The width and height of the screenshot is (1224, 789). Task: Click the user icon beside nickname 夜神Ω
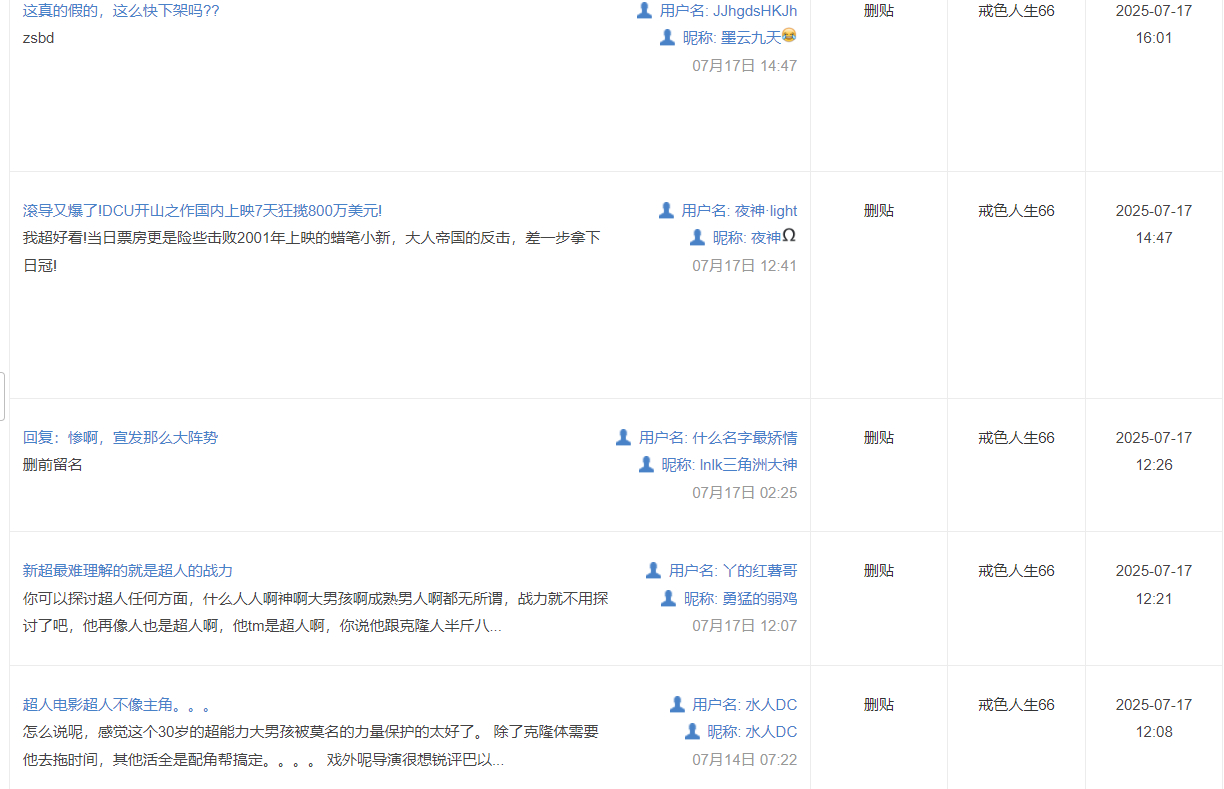[697, 237]
